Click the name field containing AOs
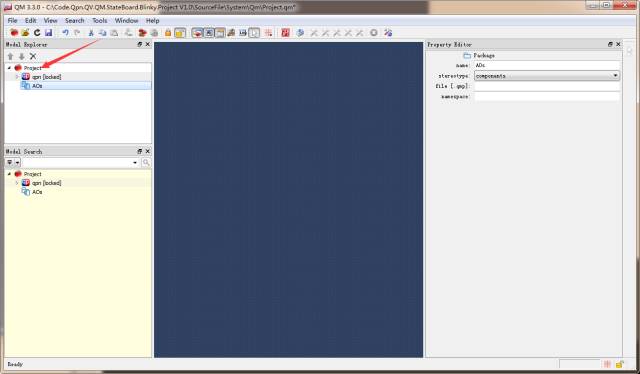The width and height of the screenshot is (640, 374). pyautogui.click(x=547, y=65)
